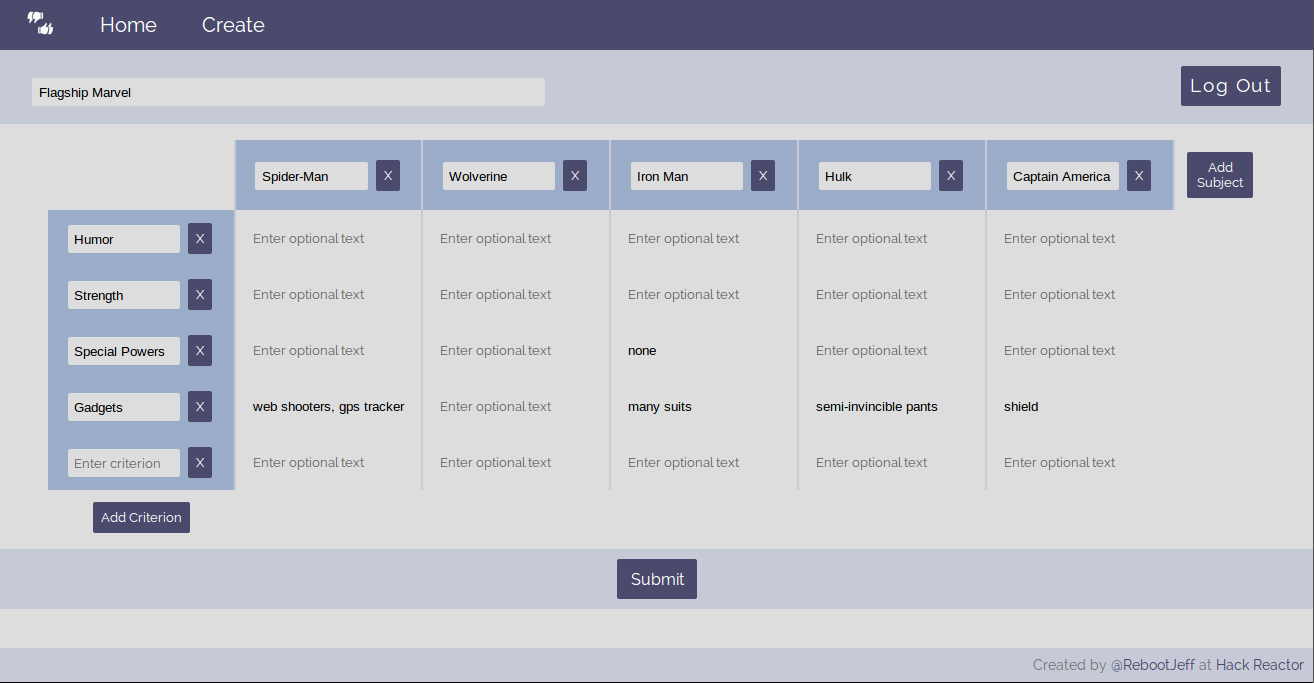Screen dimensions: 1314x683
Task: Click Captain America's Strength text cell
Action: (1080, 294)
